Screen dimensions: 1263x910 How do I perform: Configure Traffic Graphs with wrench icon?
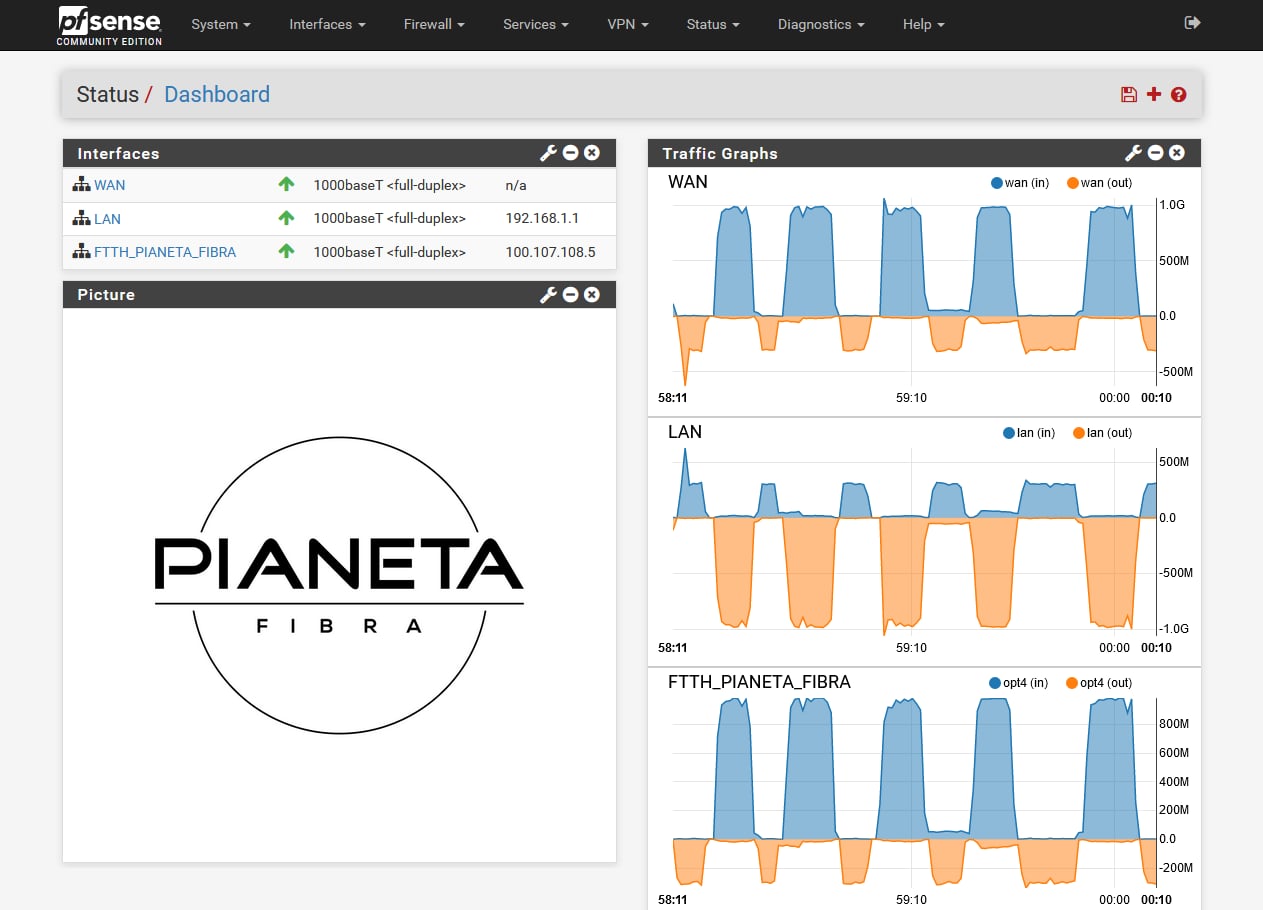(x=1132, y=153)
